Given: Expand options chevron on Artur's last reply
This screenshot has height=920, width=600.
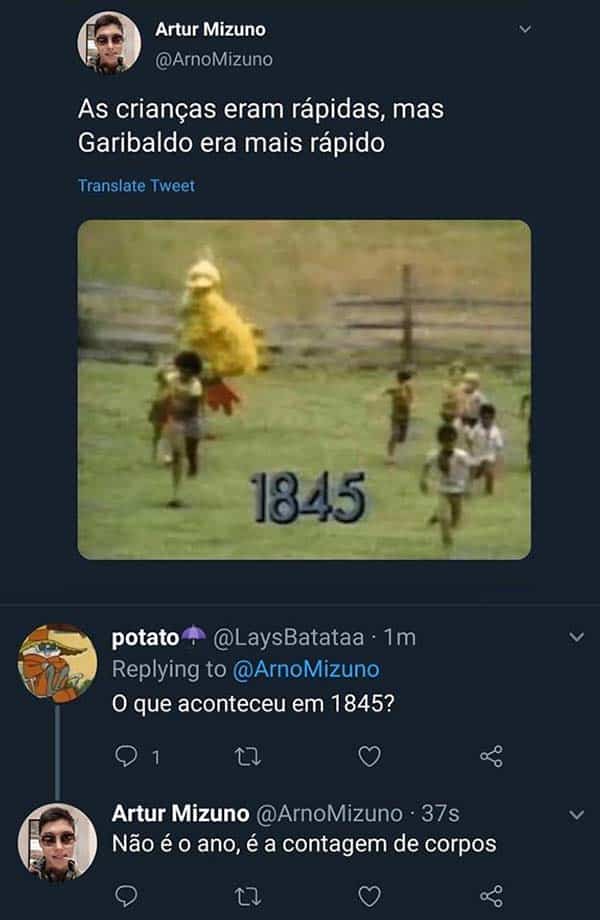Looking at the screenshot, I should [576, 815].
